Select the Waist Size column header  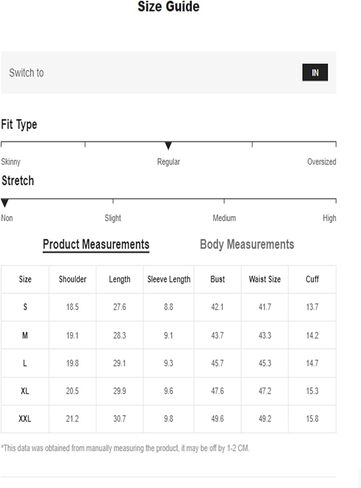point(265,279)
